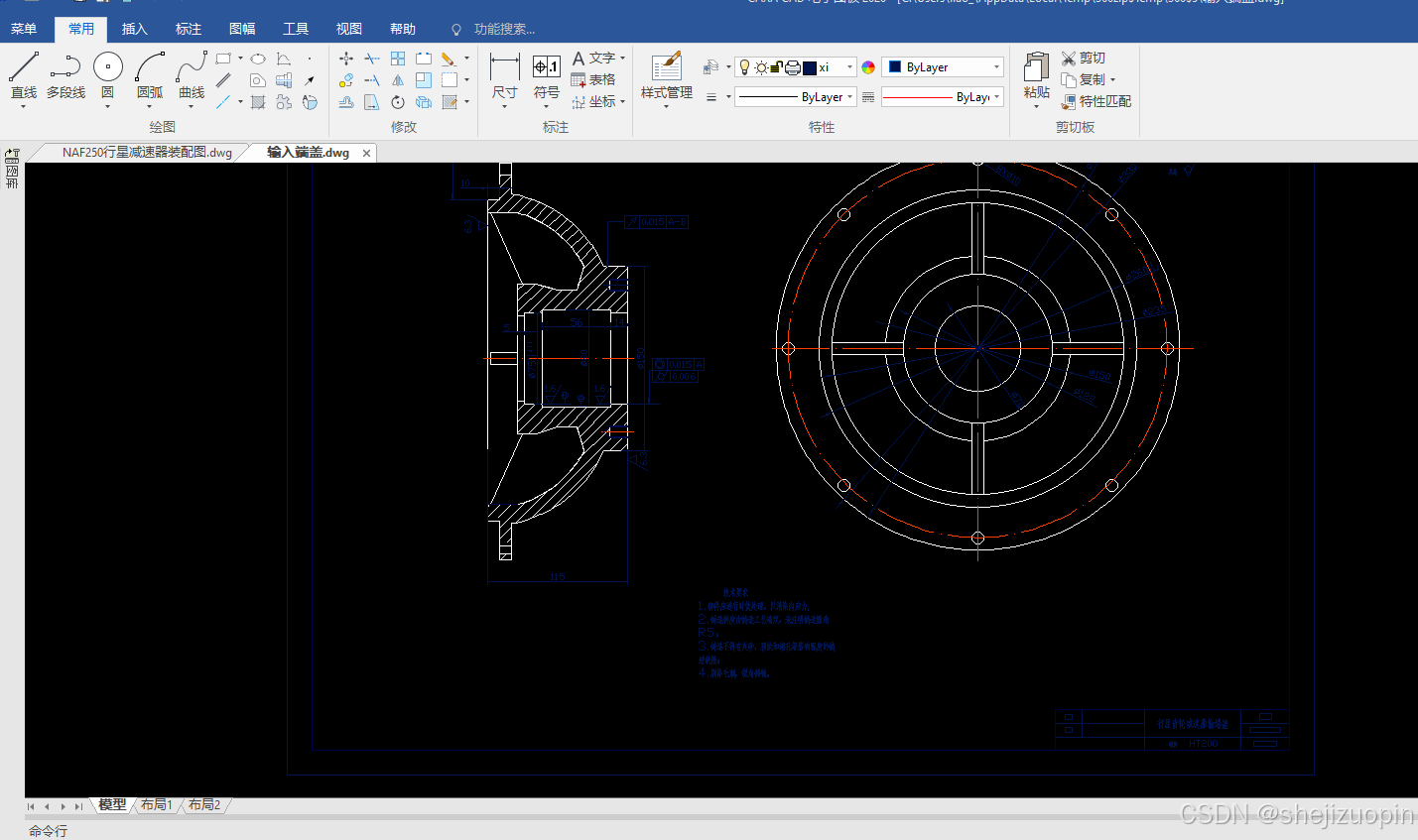Open the black ByLayer linetype dropdown
Viewport: 1418px width, 840px height.
[x=796, y=97]
